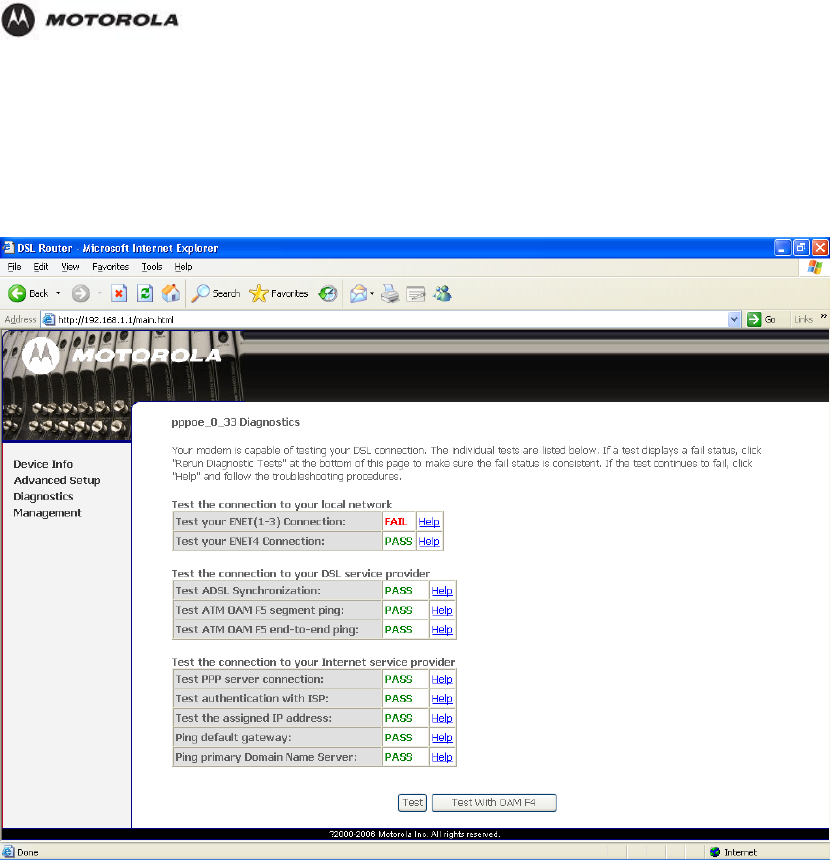Image resolution: width=830 pixels, height=860 pixels.
Task: Open the Back button history dropdown arrow
Action: click(x=58, y=293)
